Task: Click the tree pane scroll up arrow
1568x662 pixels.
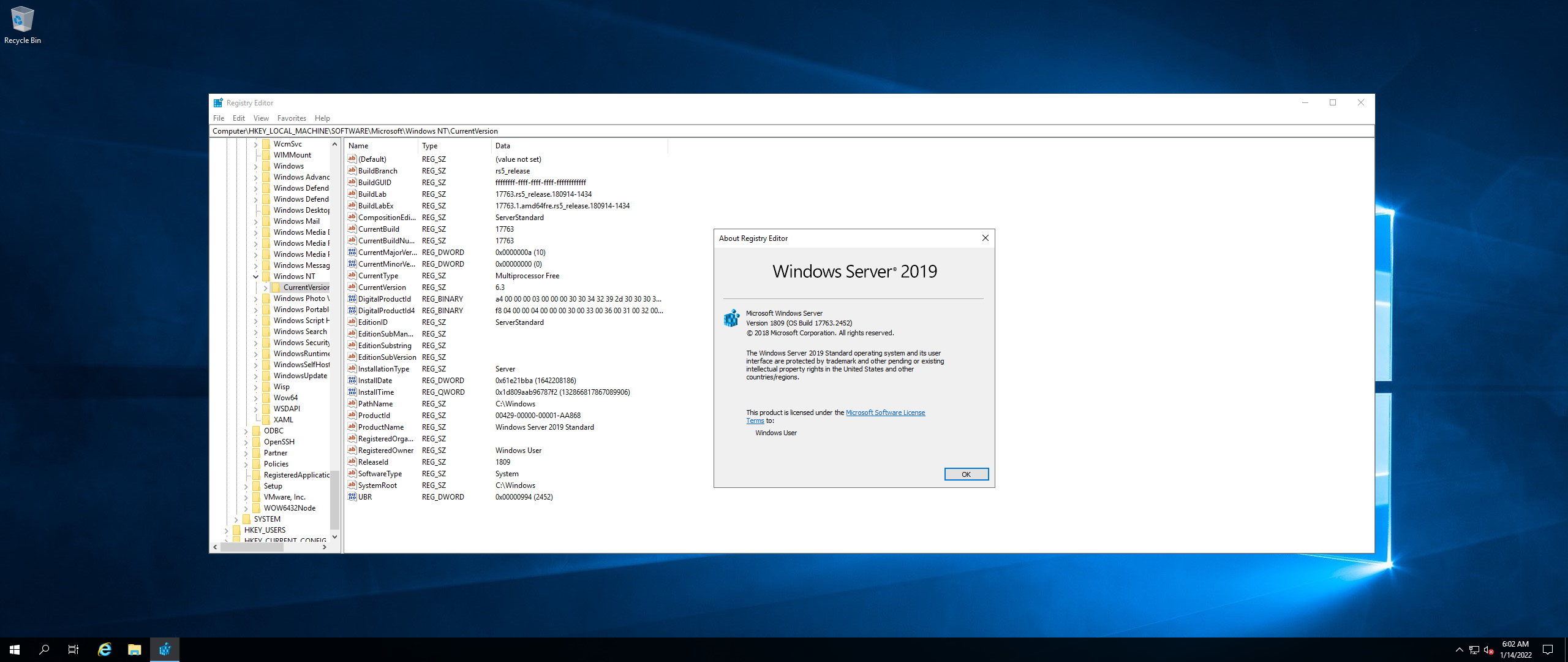Action: (334, 144)
